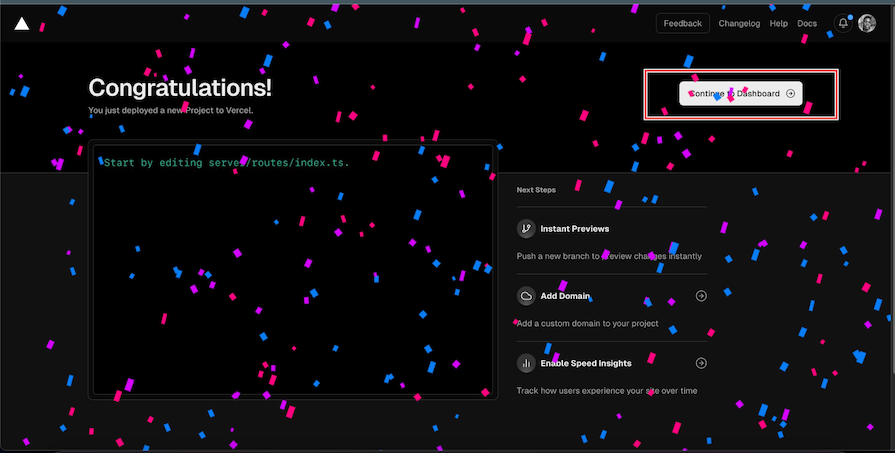Viewport: 895px width, 453px height.
Task: Open the user avatar menu
Action: pyautogui.click(x=866, y=23)
